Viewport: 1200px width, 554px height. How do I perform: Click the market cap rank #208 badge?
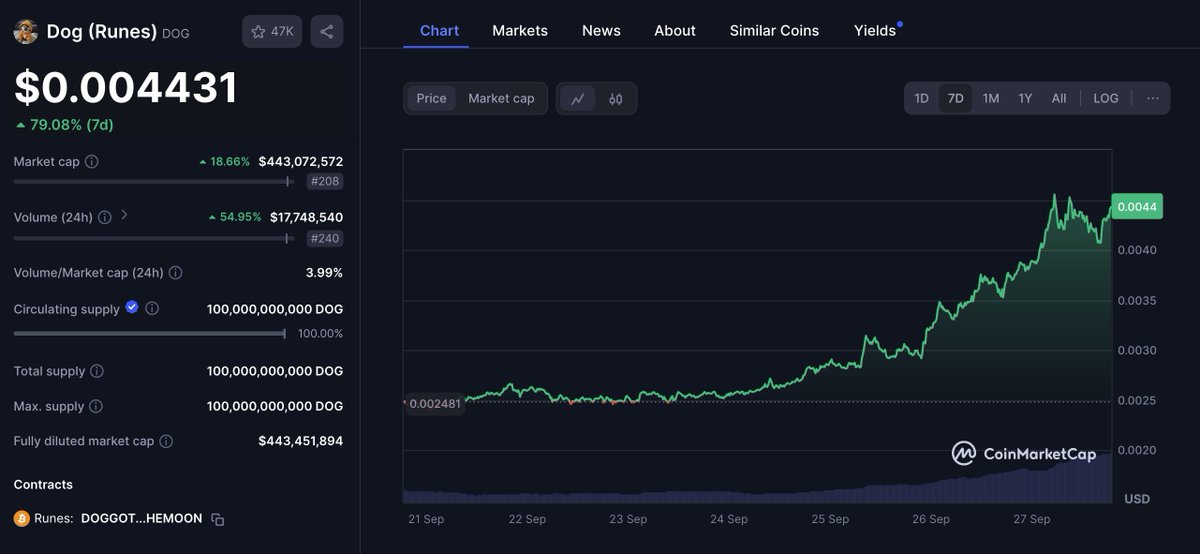pyautogui.click(x=325, y=182)
